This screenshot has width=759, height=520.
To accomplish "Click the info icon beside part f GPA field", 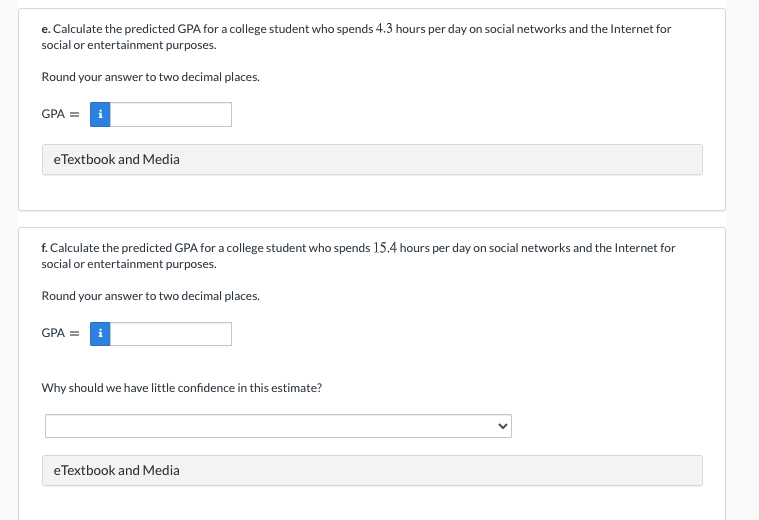I will tap(100, 334).
